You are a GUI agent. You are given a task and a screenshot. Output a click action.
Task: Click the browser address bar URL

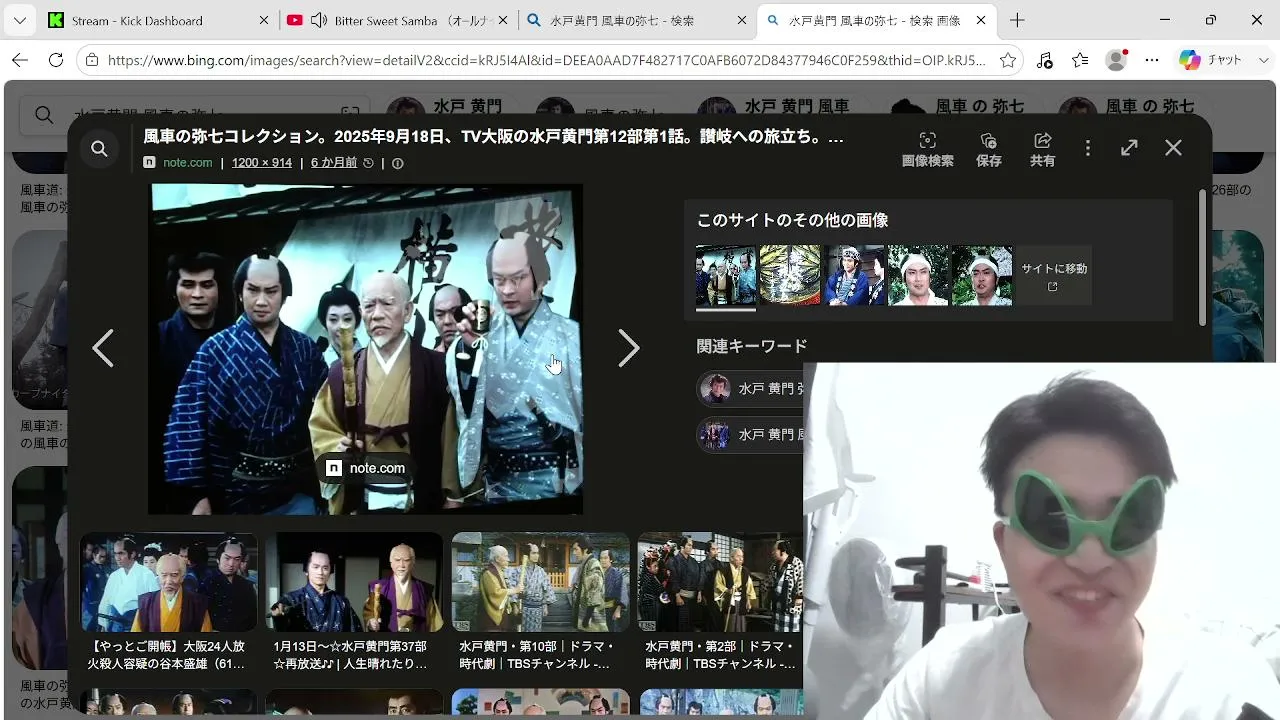[546, 60]
